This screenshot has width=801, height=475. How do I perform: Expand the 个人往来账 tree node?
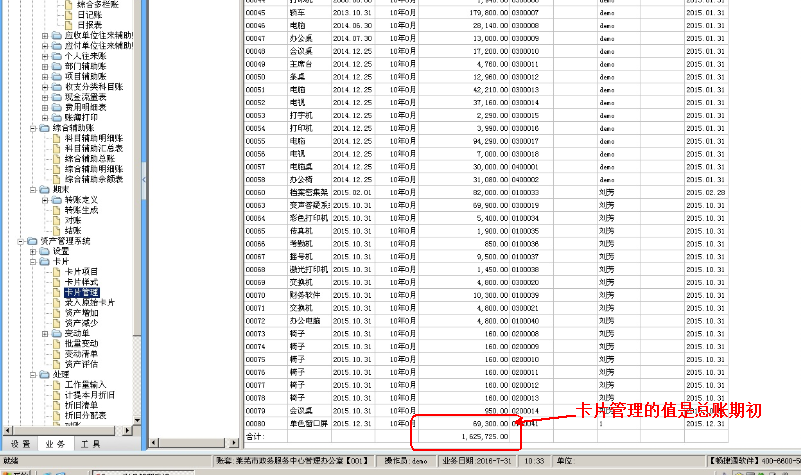pos(45,56)
